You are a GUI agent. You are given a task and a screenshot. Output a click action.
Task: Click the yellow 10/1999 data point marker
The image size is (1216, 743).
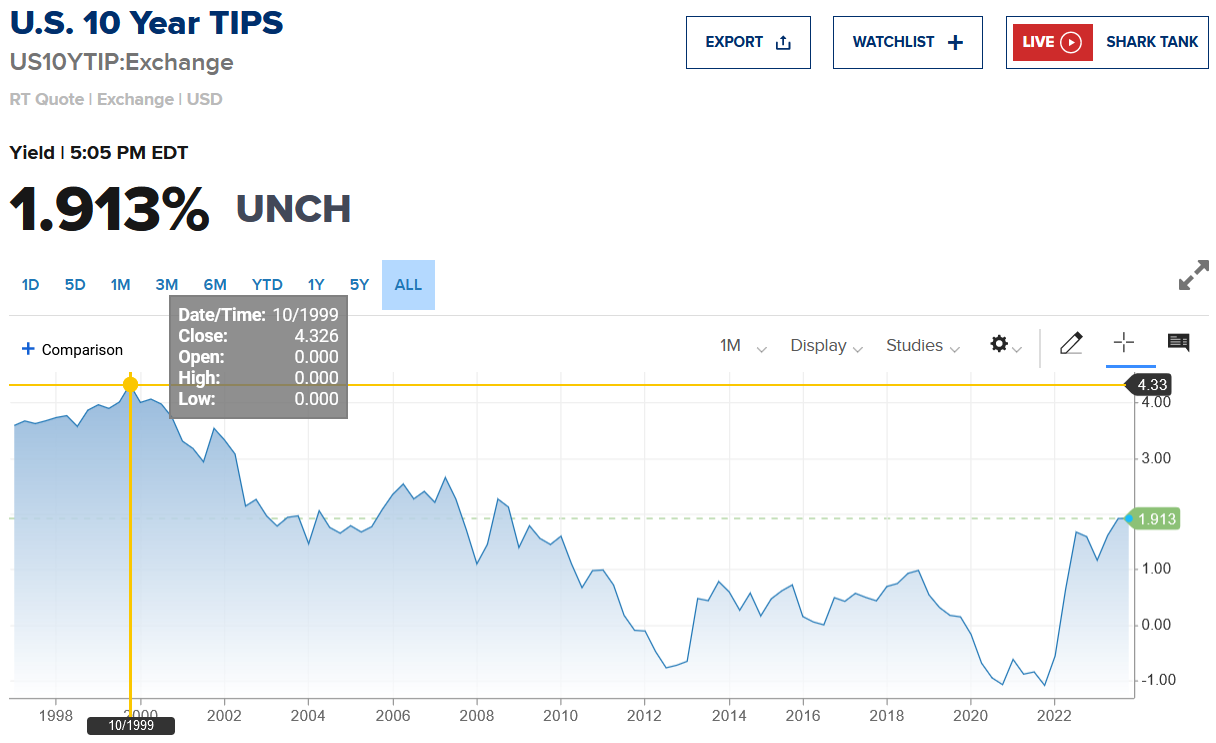tap(130, 384)
